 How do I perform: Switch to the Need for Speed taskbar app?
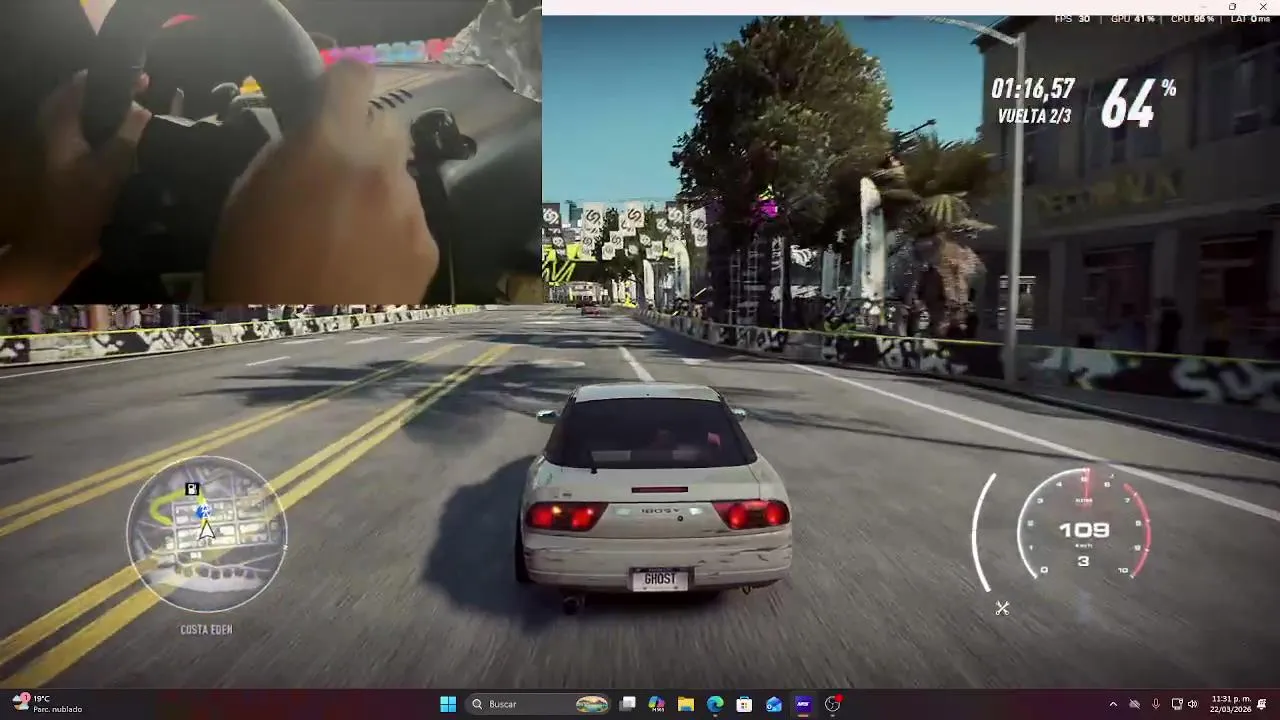(x=803, y=704)
